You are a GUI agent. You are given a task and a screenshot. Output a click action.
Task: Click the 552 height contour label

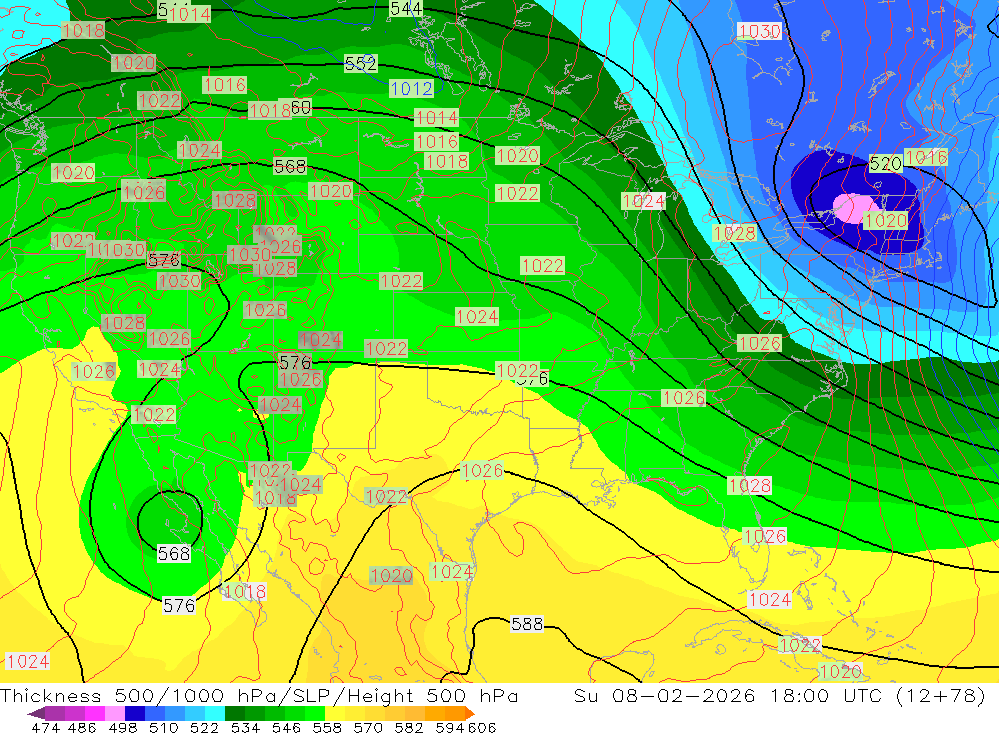click(361, 63)
